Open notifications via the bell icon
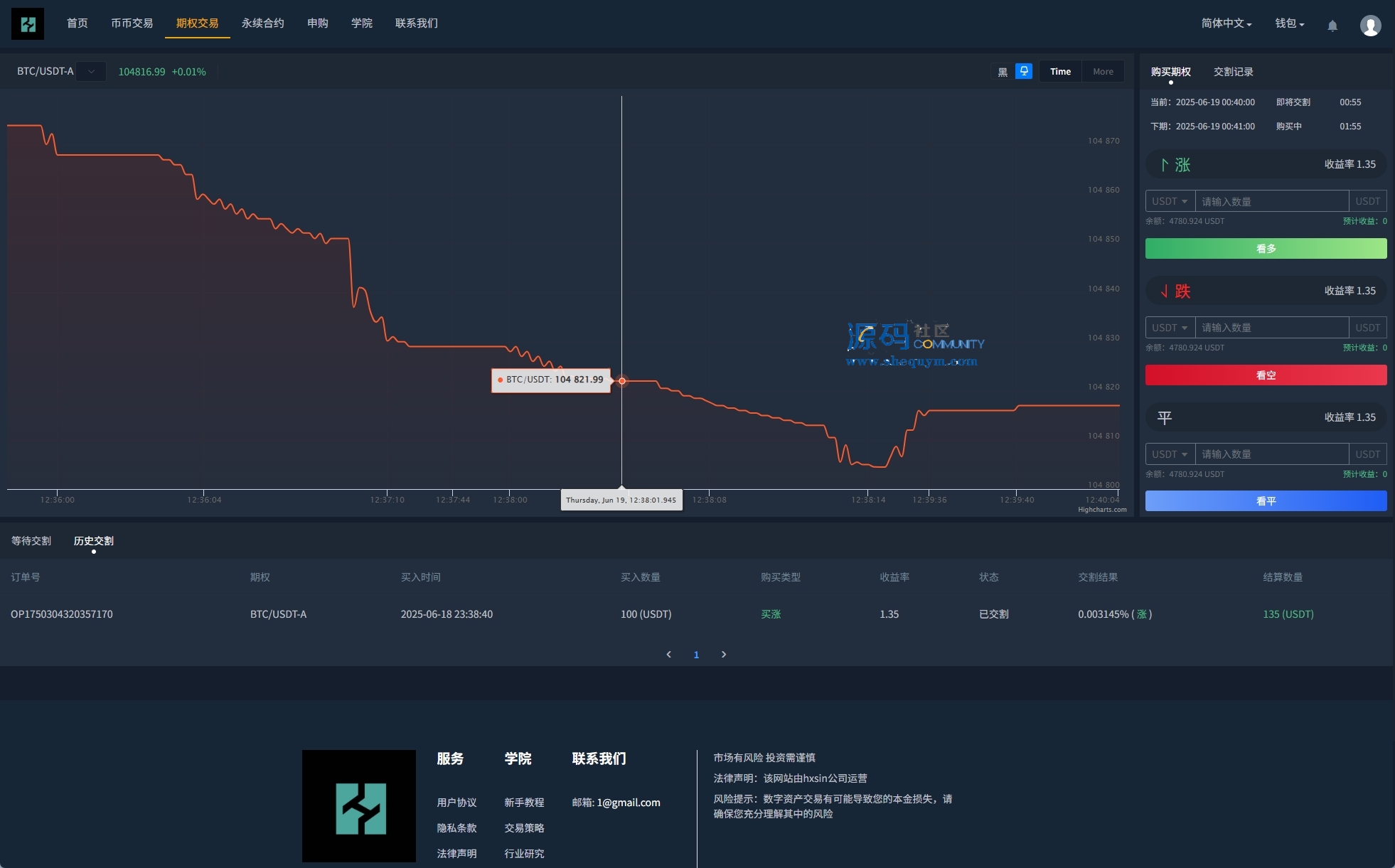The image size is (1395, 868). 1332,26
